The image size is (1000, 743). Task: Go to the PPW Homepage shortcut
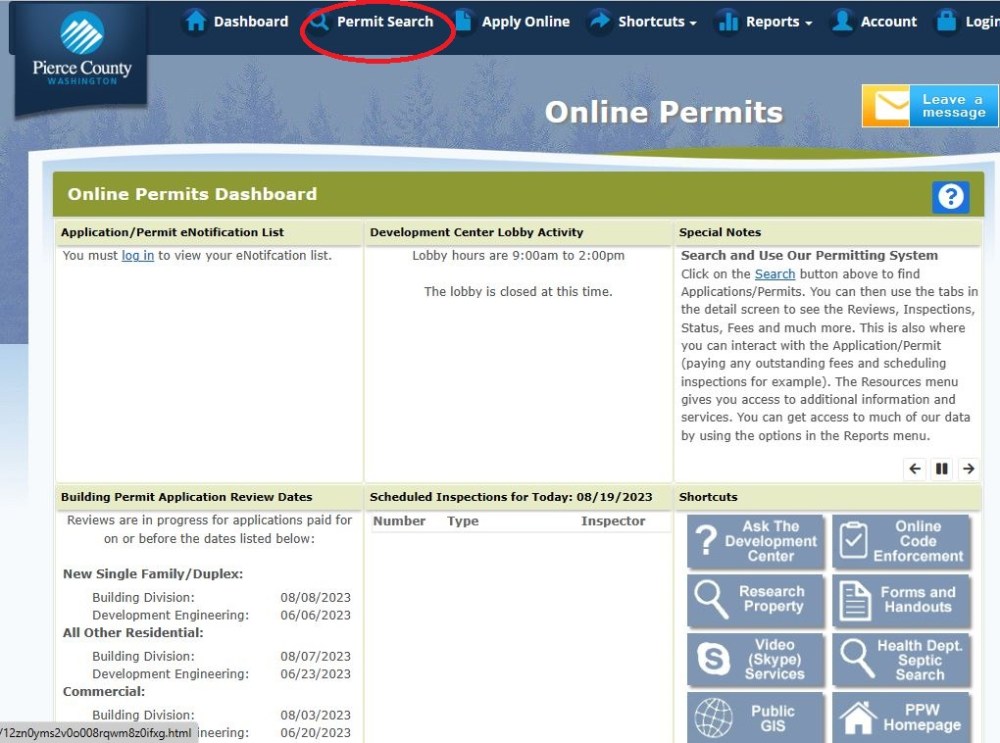[901, 717]
